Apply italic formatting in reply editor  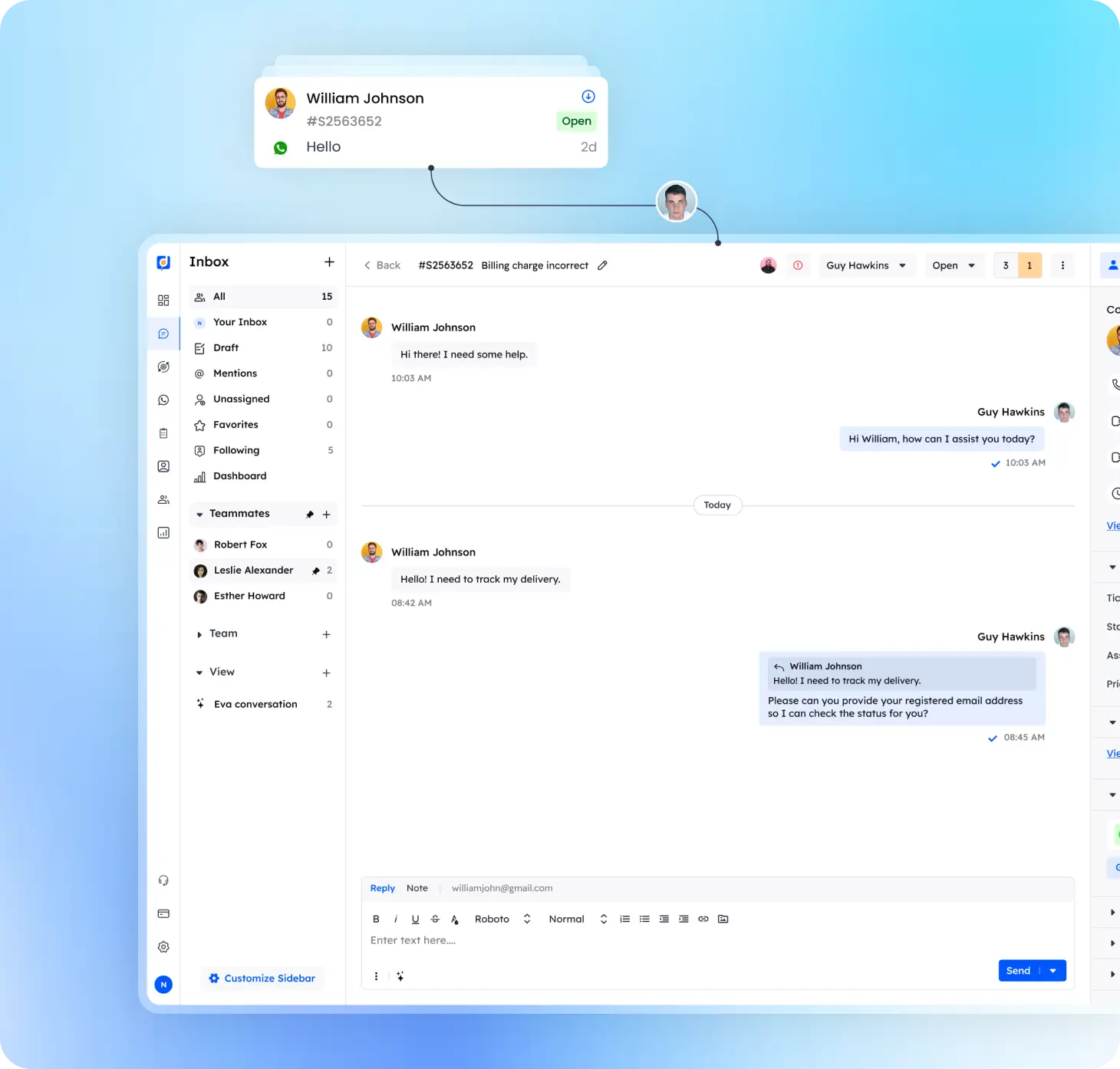396,919
